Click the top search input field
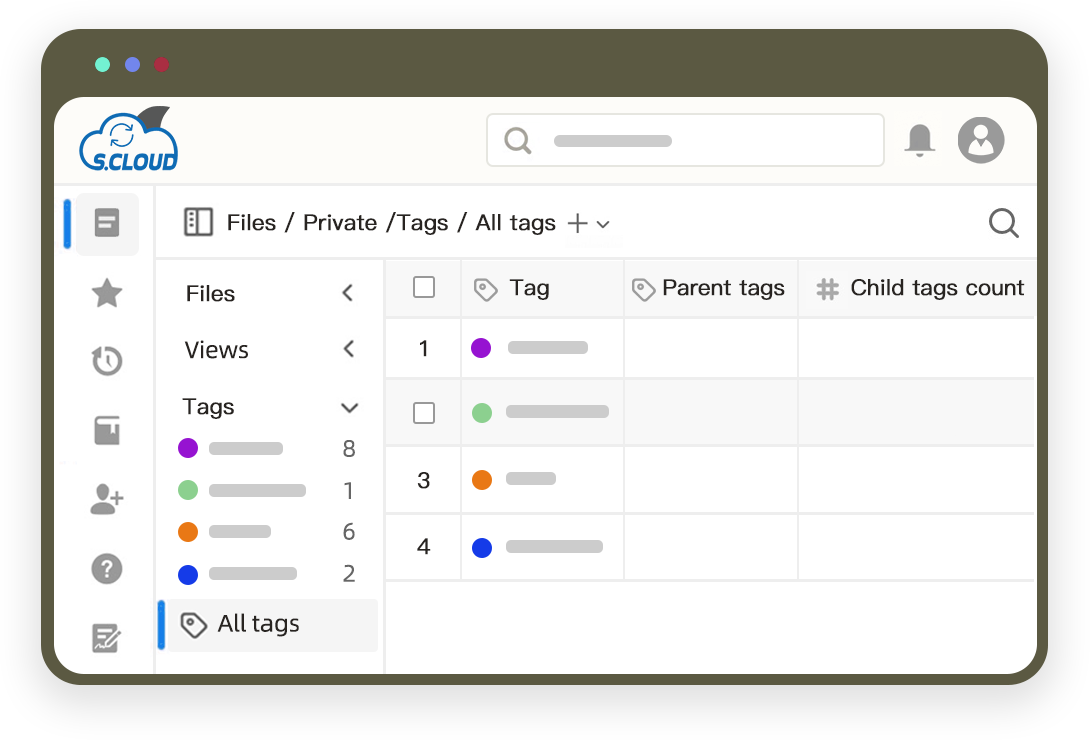Screen dimensions: 1090x740 685,140
